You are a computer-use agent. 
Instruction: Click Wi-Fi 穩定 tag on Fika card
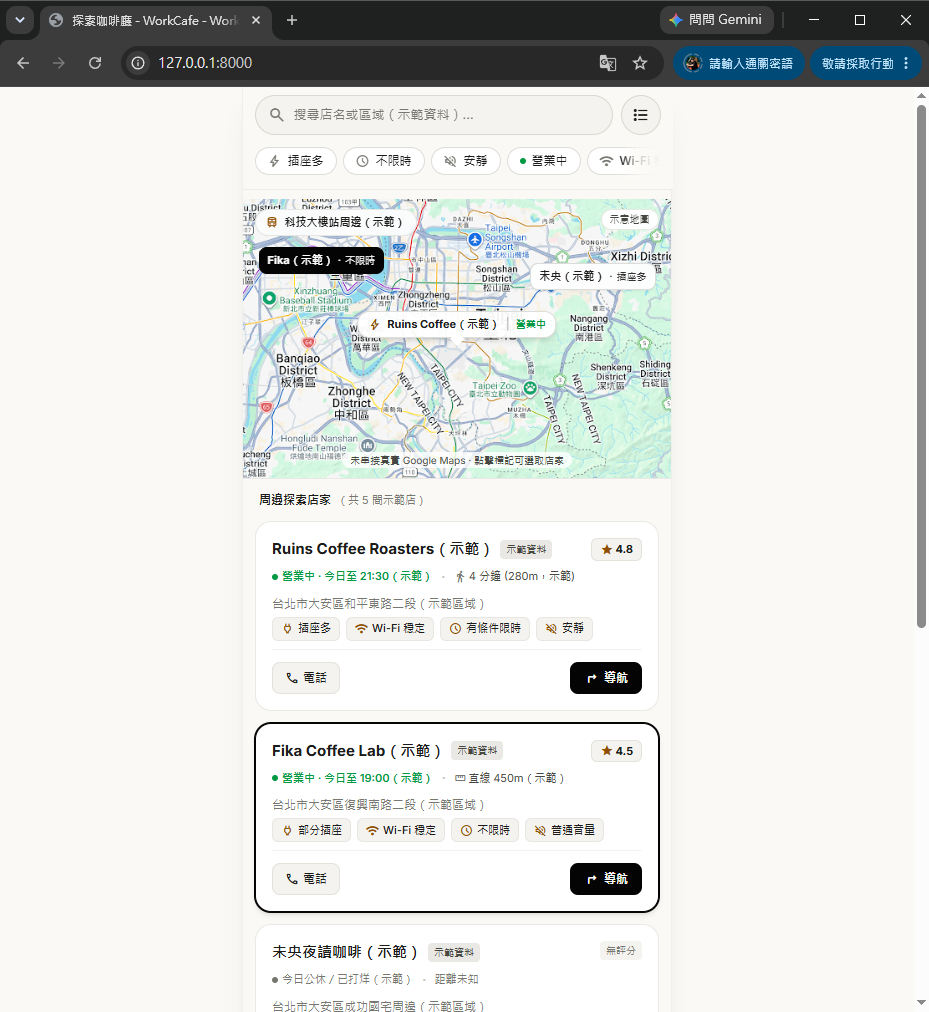401,830
